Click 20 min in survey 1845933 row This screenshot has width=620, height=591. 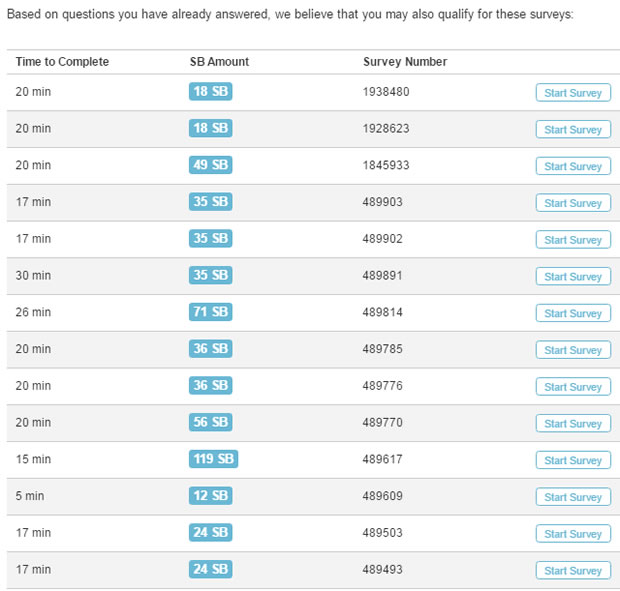(33, 165)
